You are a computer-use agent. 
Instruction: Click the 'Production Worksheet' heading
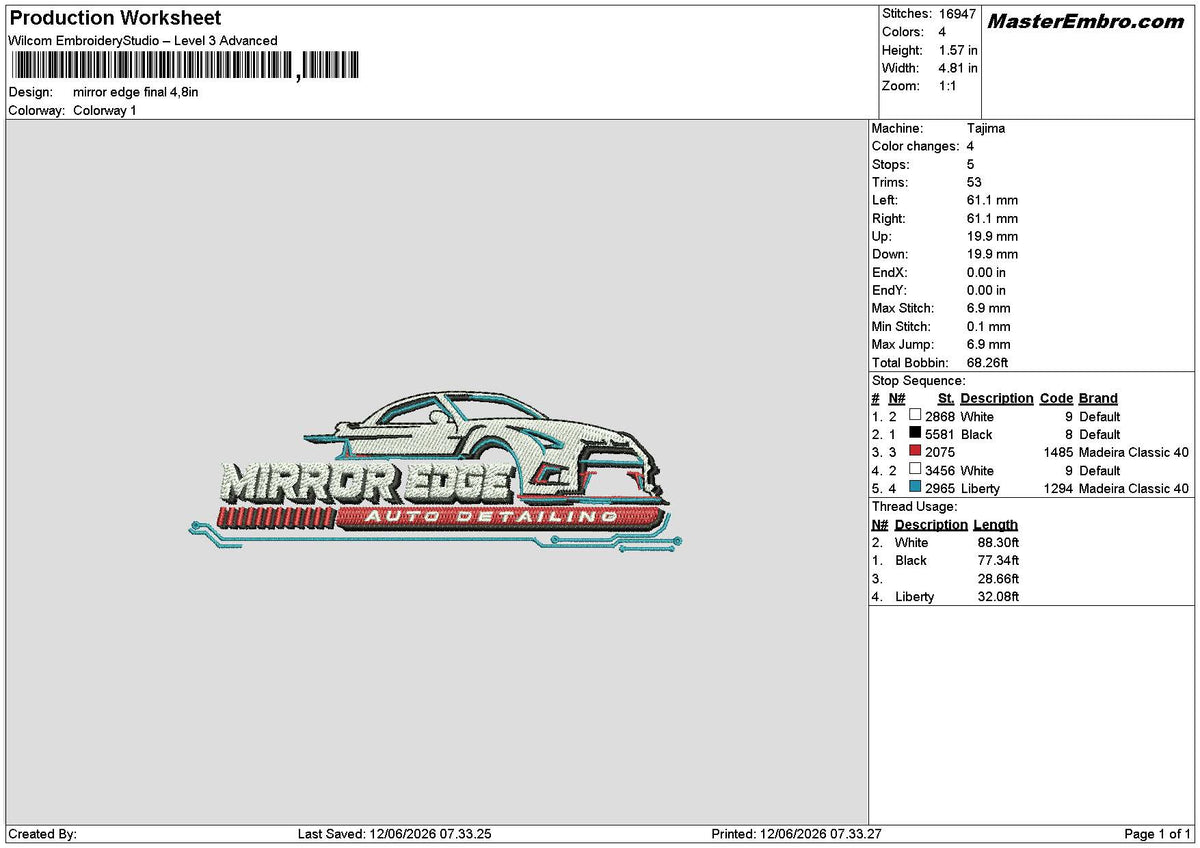(x=115, y=18)
